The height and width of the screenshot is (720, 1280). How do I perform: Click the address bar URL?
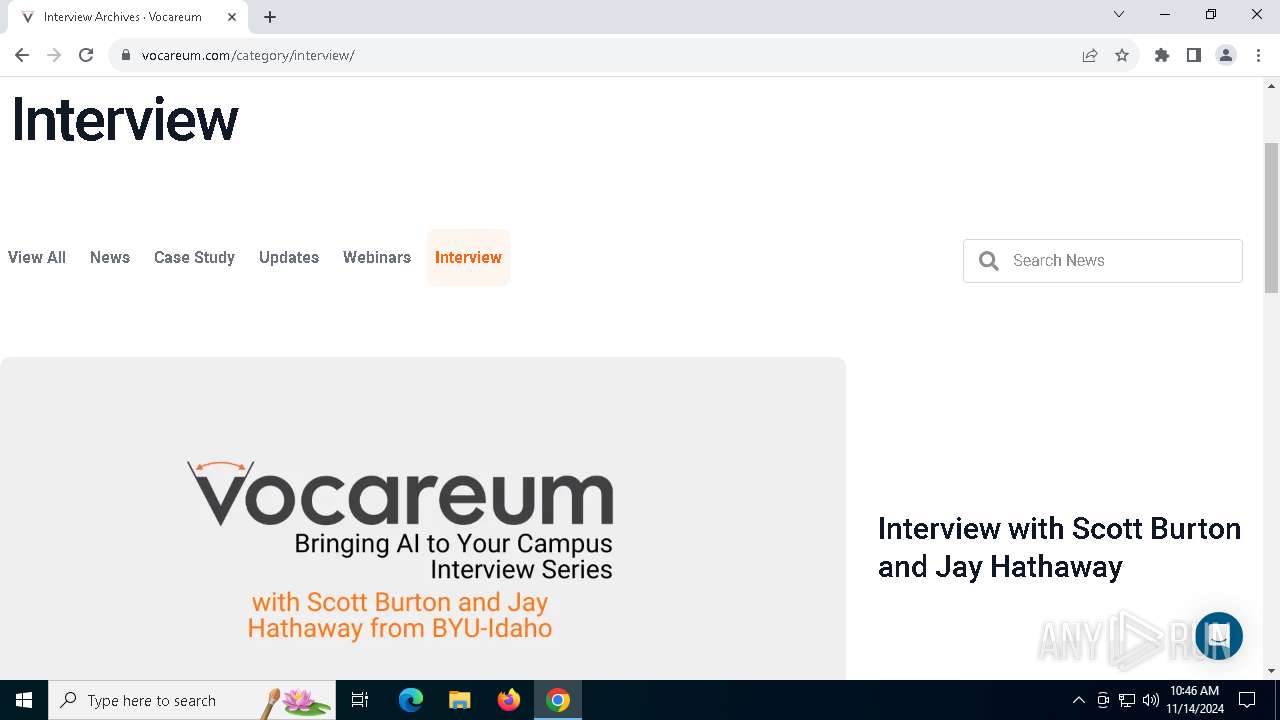[248, 55]
